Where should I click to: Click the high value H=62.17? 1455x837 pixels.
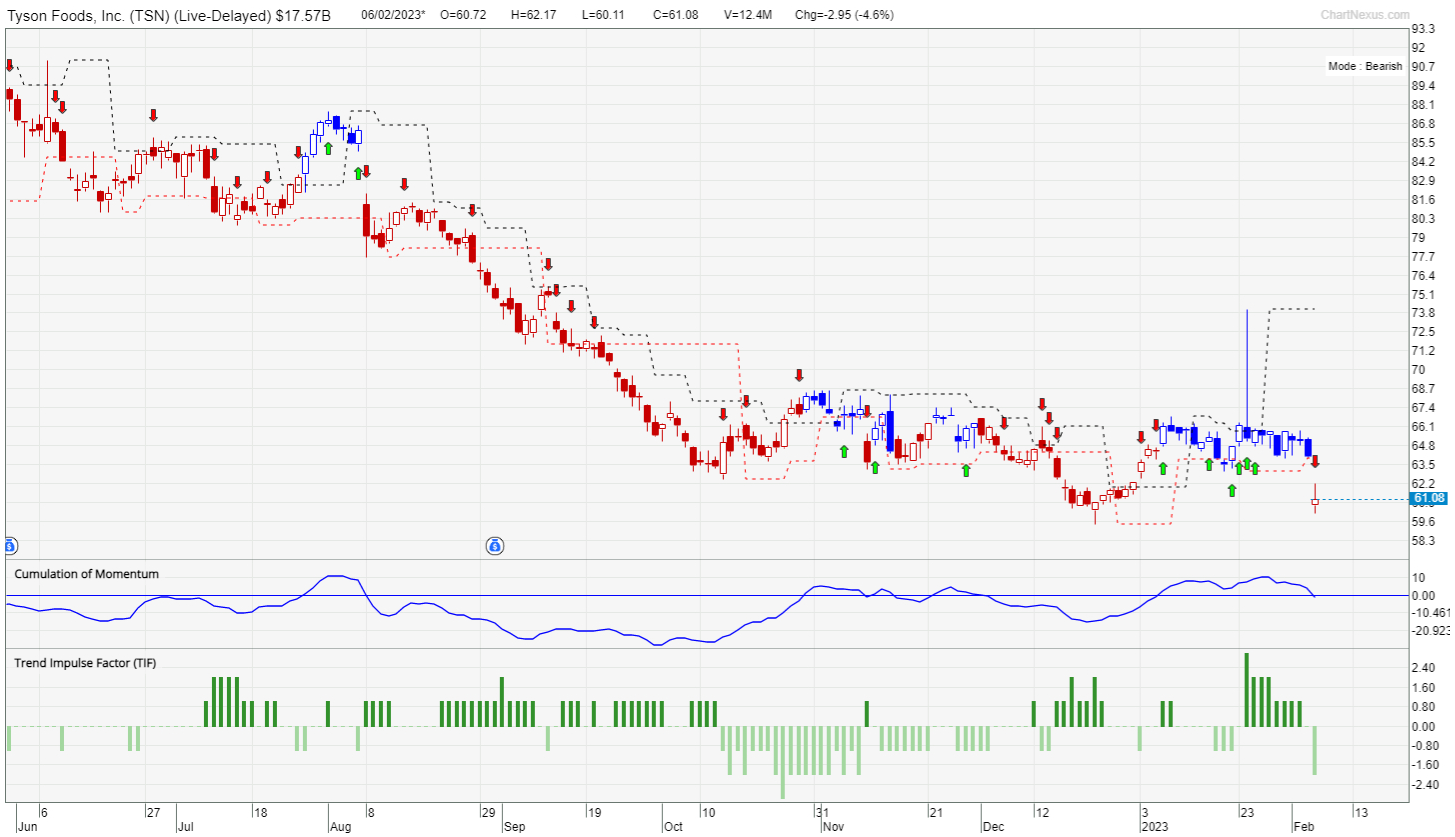click(534, 15)
